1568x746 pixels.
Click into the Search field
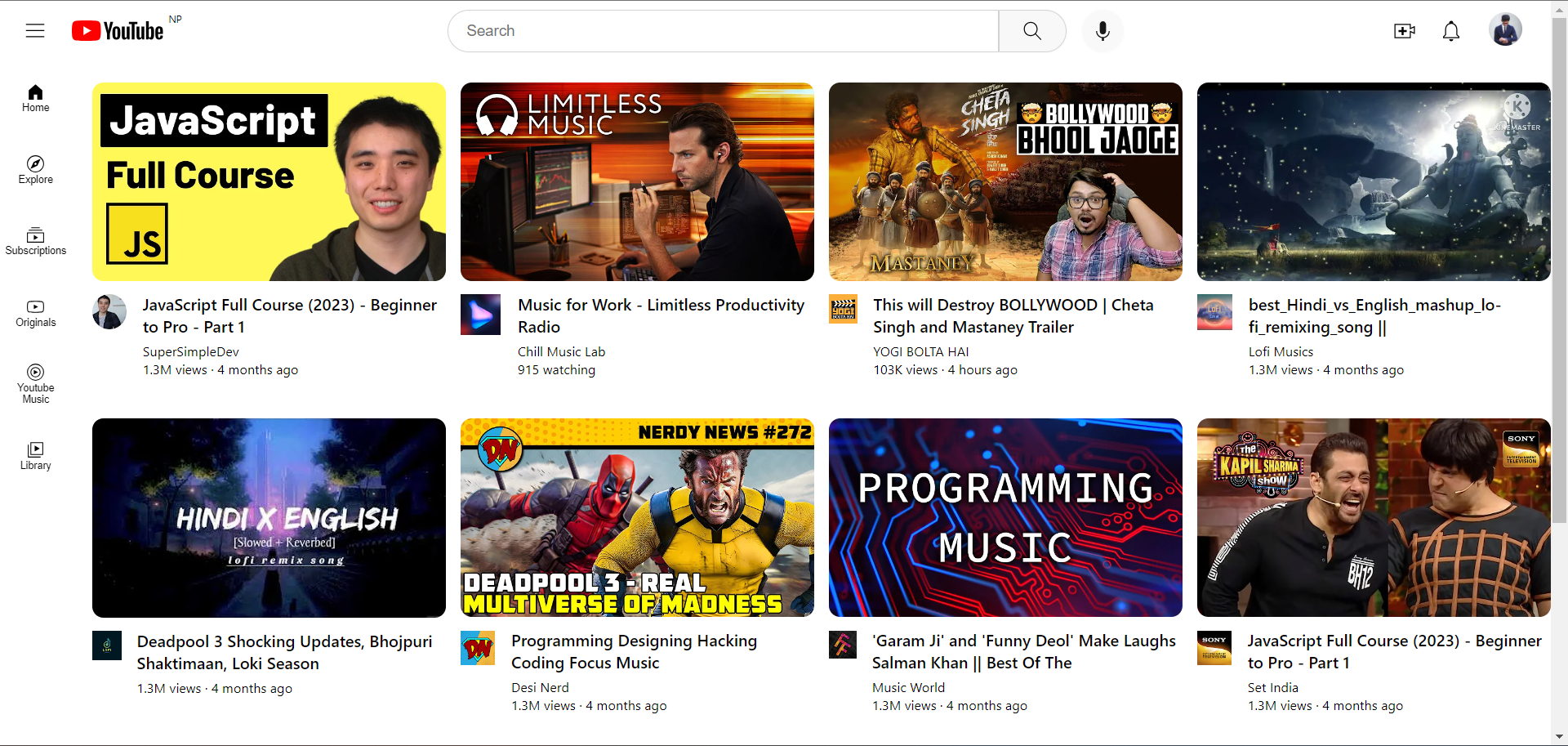(723, 31)
